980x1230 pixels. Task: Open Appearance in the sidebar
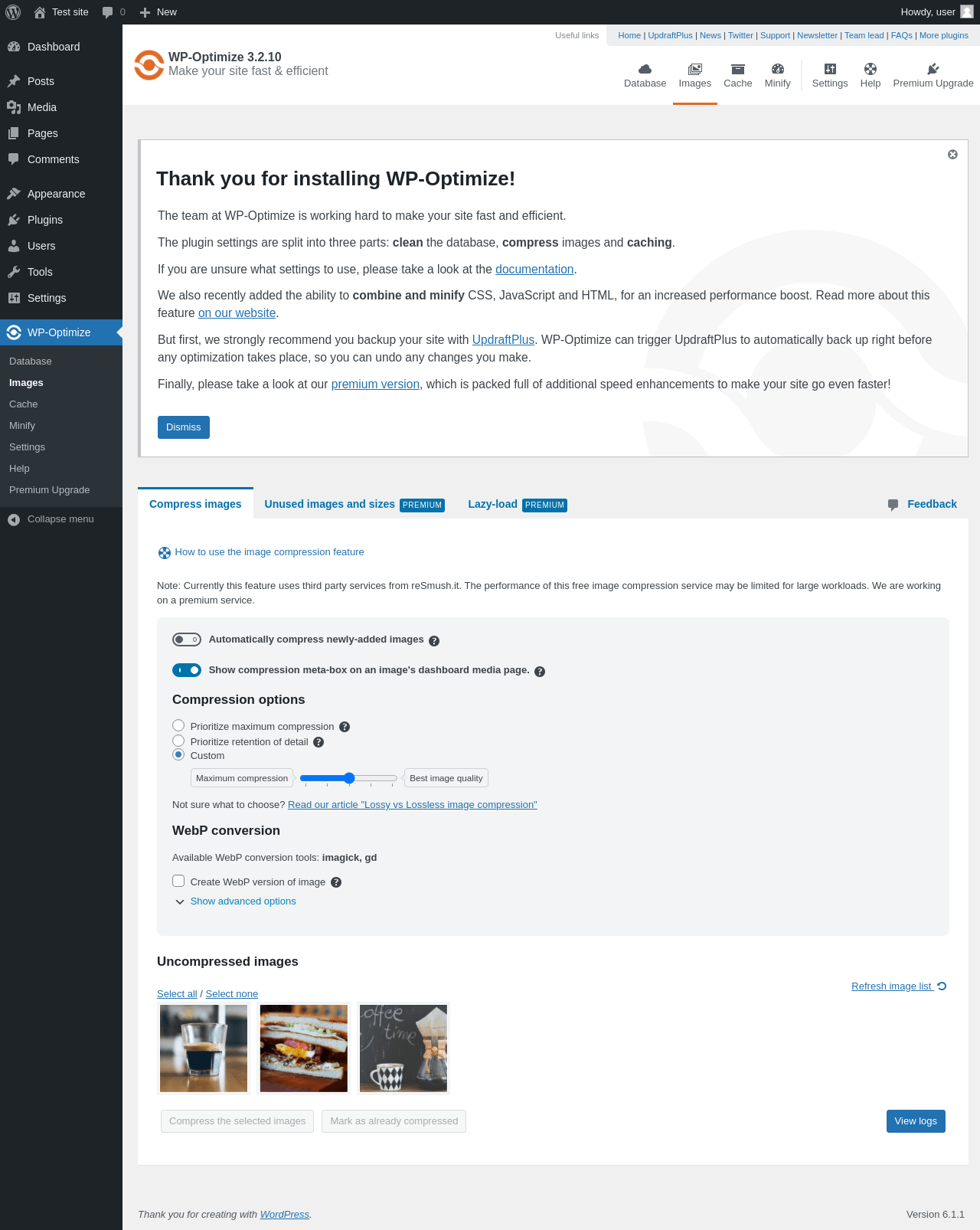pos(61,194)
